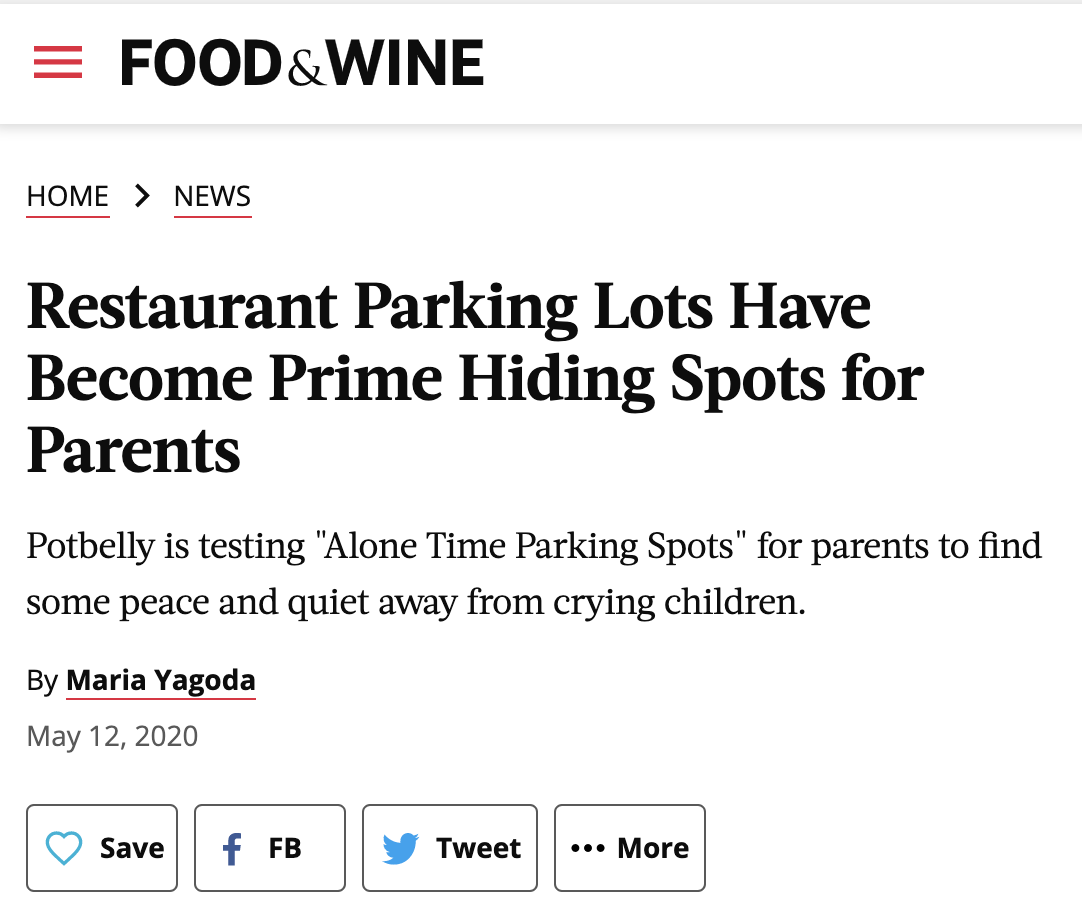Image resolution: width=1082 pixels, height=922 pixels.
Task: Share article via the FB label
Action: (x=285, y=848)
